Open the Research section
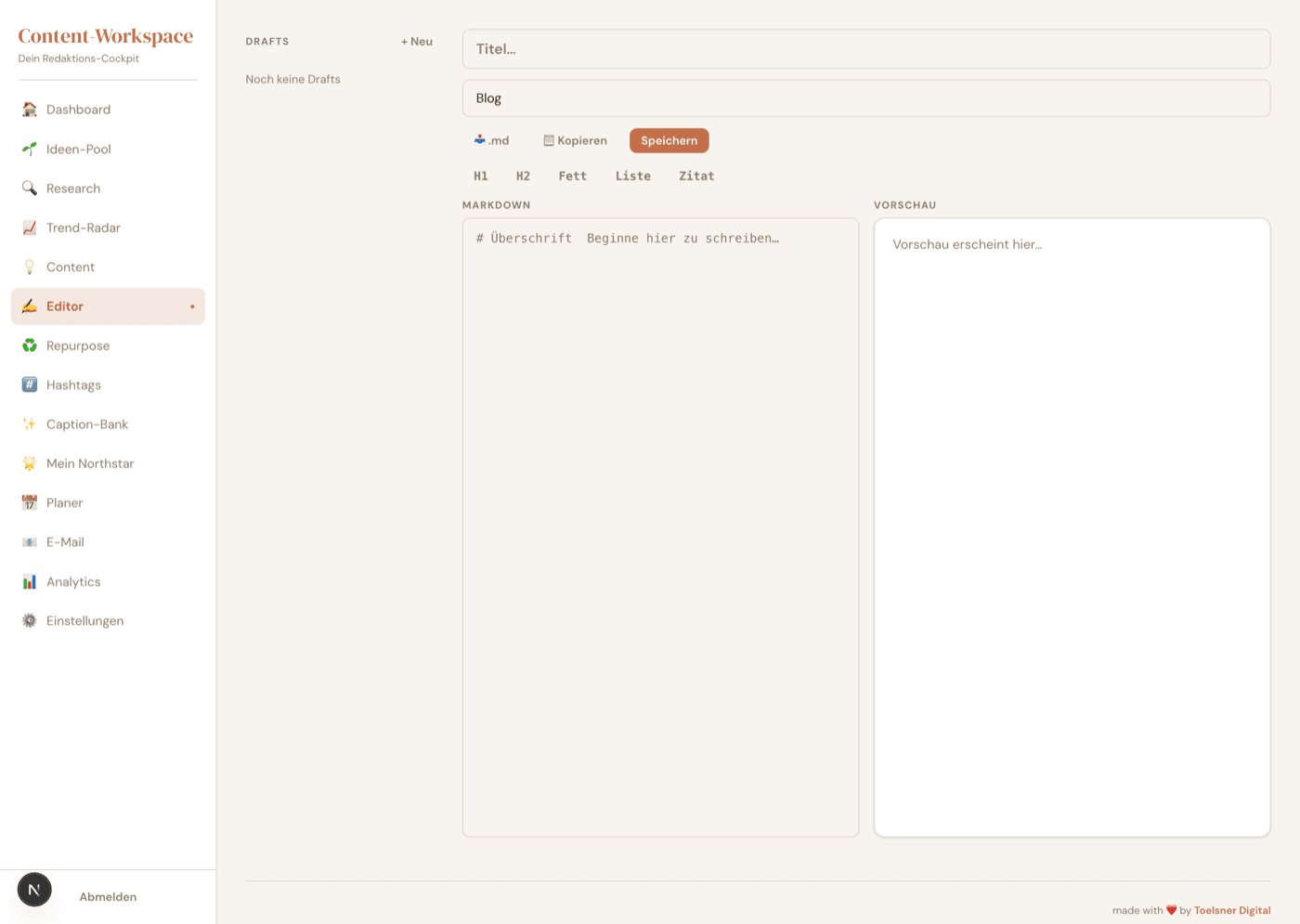 pyautogui.click(x=108, y=189)
